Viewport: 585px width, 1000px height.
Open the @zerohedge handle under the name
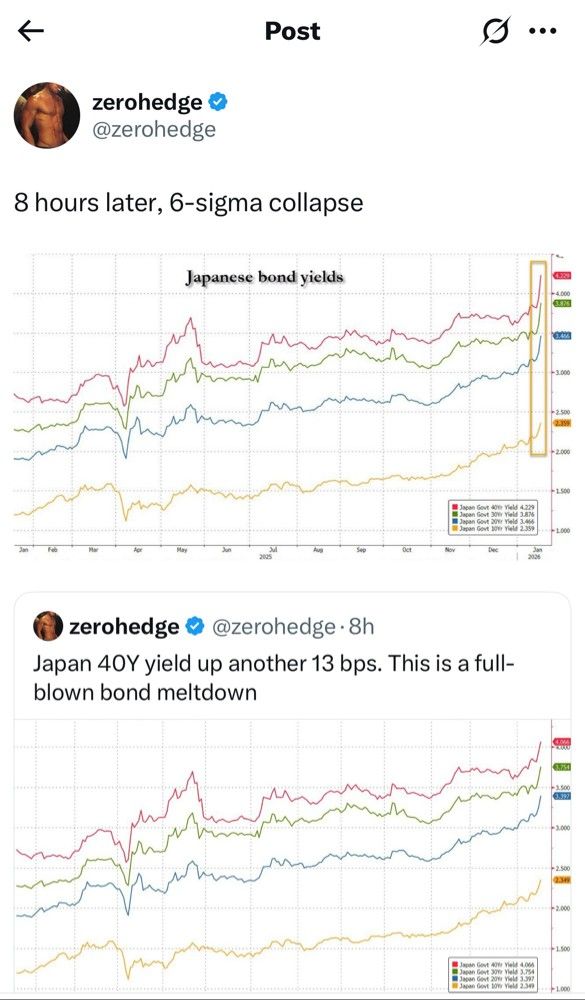(154, 129)
